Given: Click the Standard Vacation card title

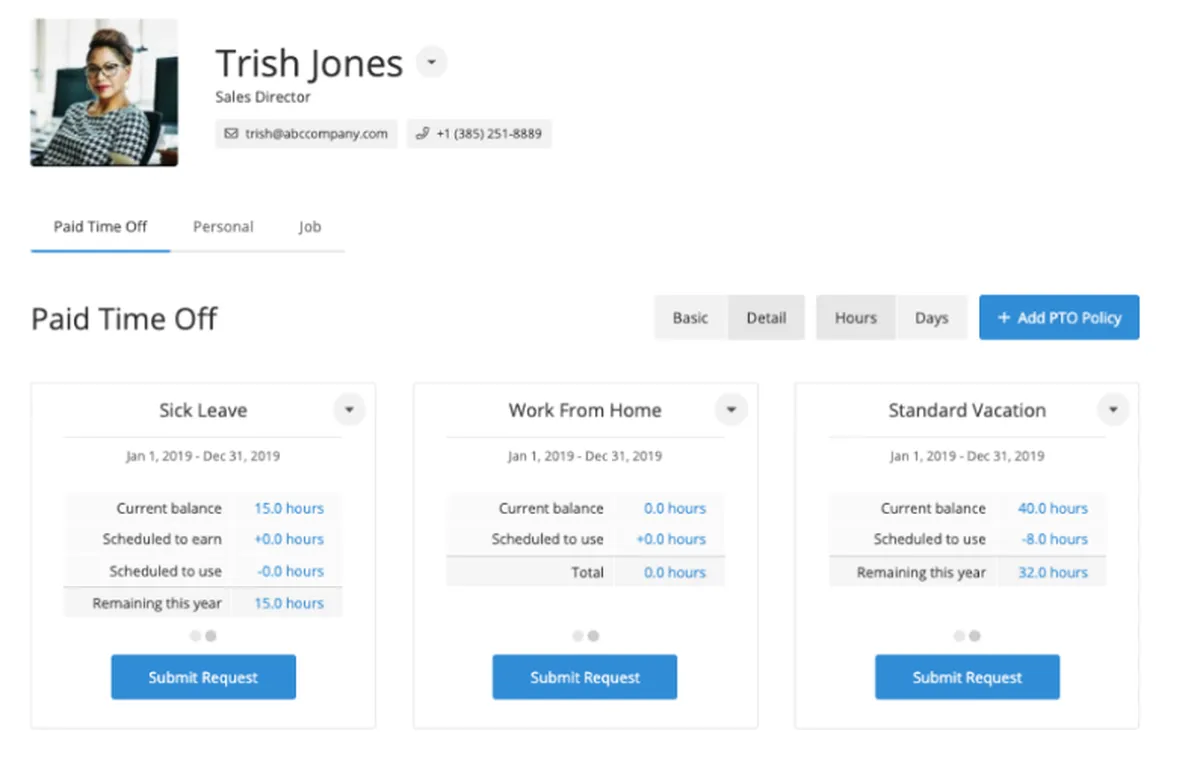Looking at the screenshot, I should point(967,410).
